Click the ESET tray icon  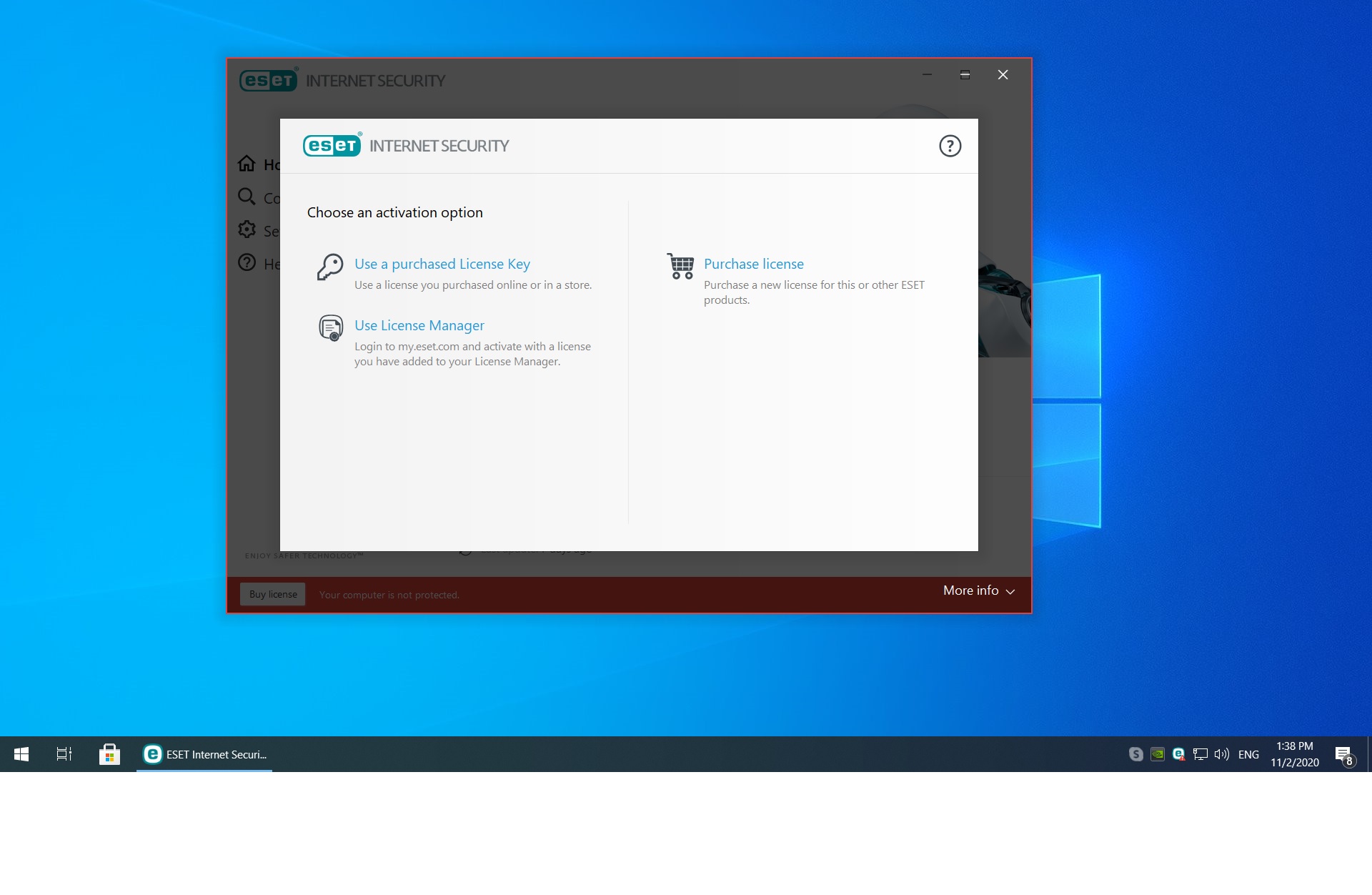point(1179,754)
